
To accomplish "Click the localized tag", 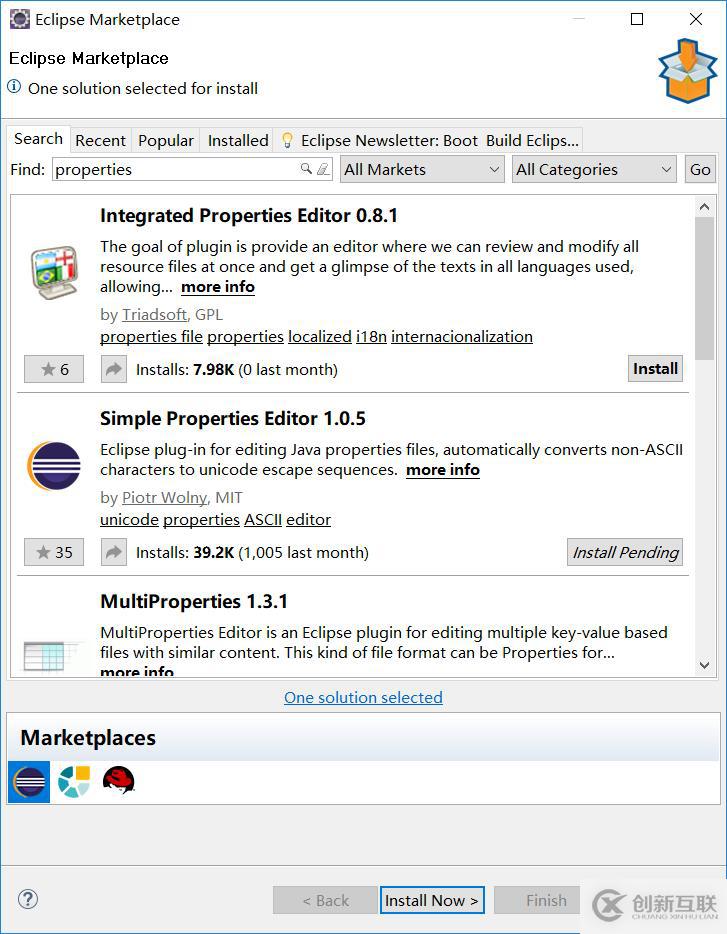I will [x=320, y=337].
